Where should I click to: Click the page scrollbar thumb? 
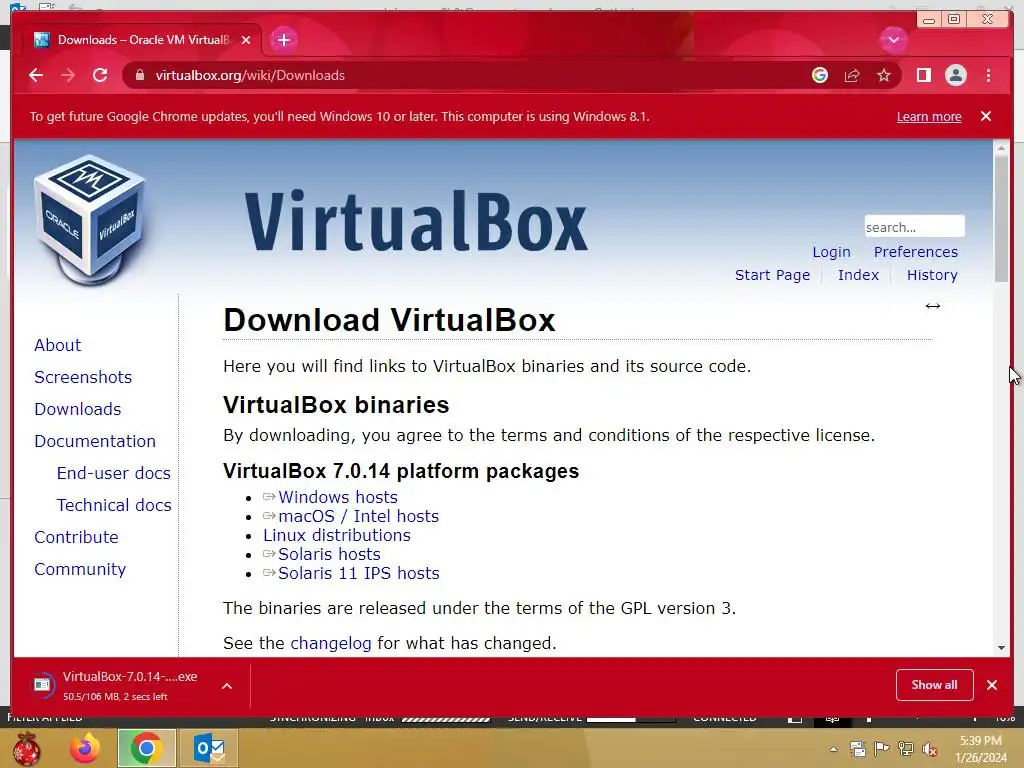[x=1001, y=219]
